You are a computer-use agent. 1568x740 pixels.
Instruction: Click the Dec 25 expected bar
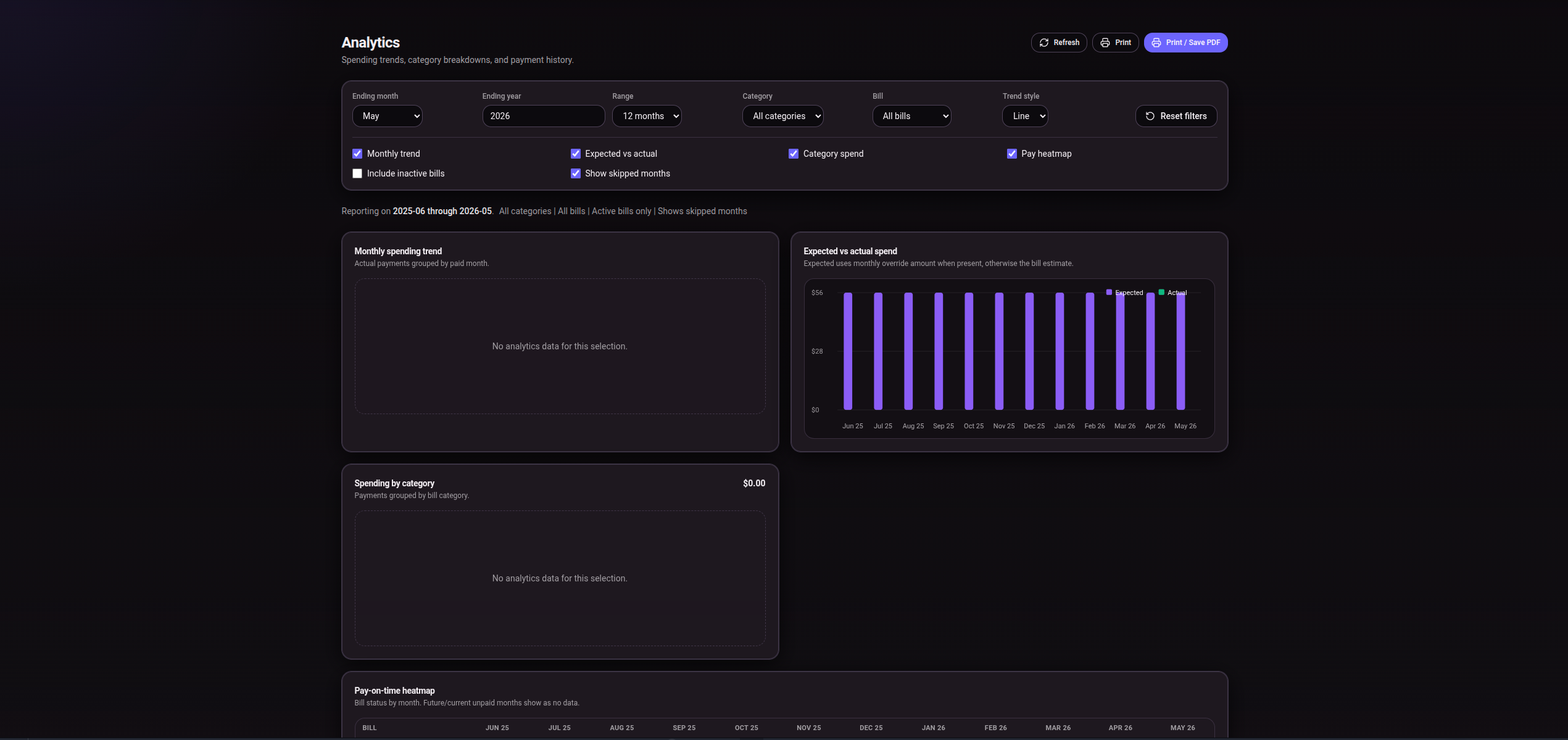pos(1029,351)
